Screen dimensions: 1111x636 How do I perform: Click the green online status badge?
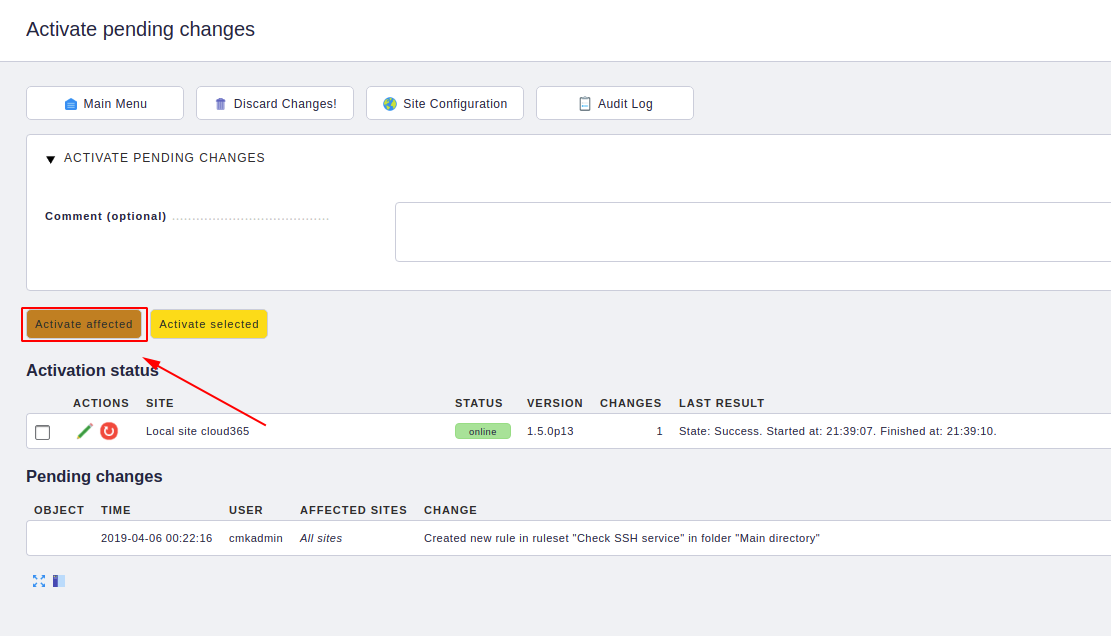coord(483,431)
